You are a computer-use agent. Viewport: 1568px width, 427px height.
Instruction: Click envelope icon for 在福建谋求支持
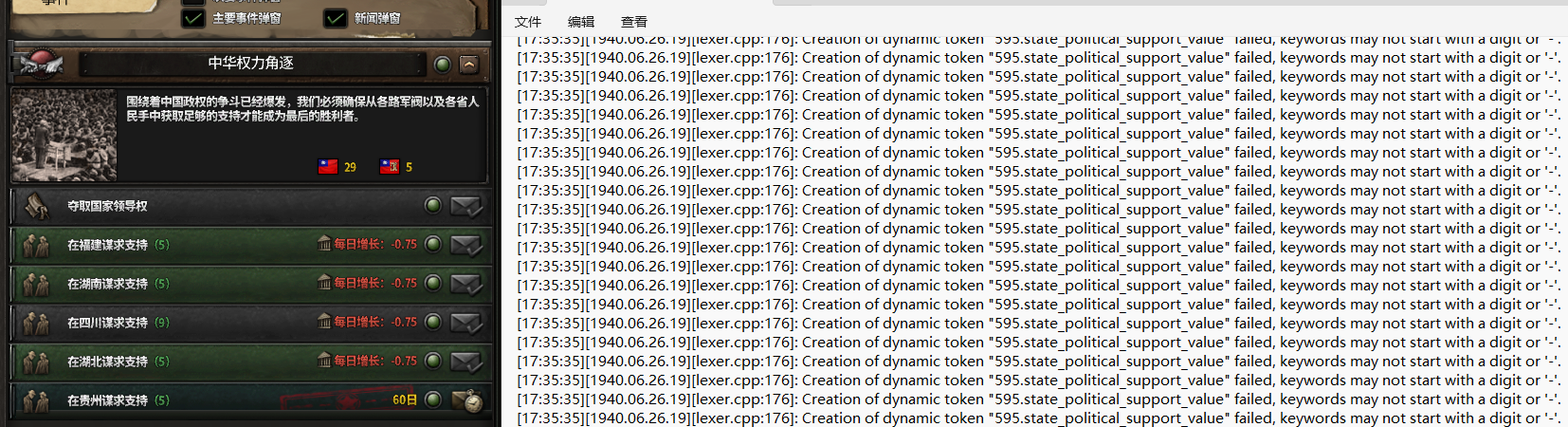(466, 245)
